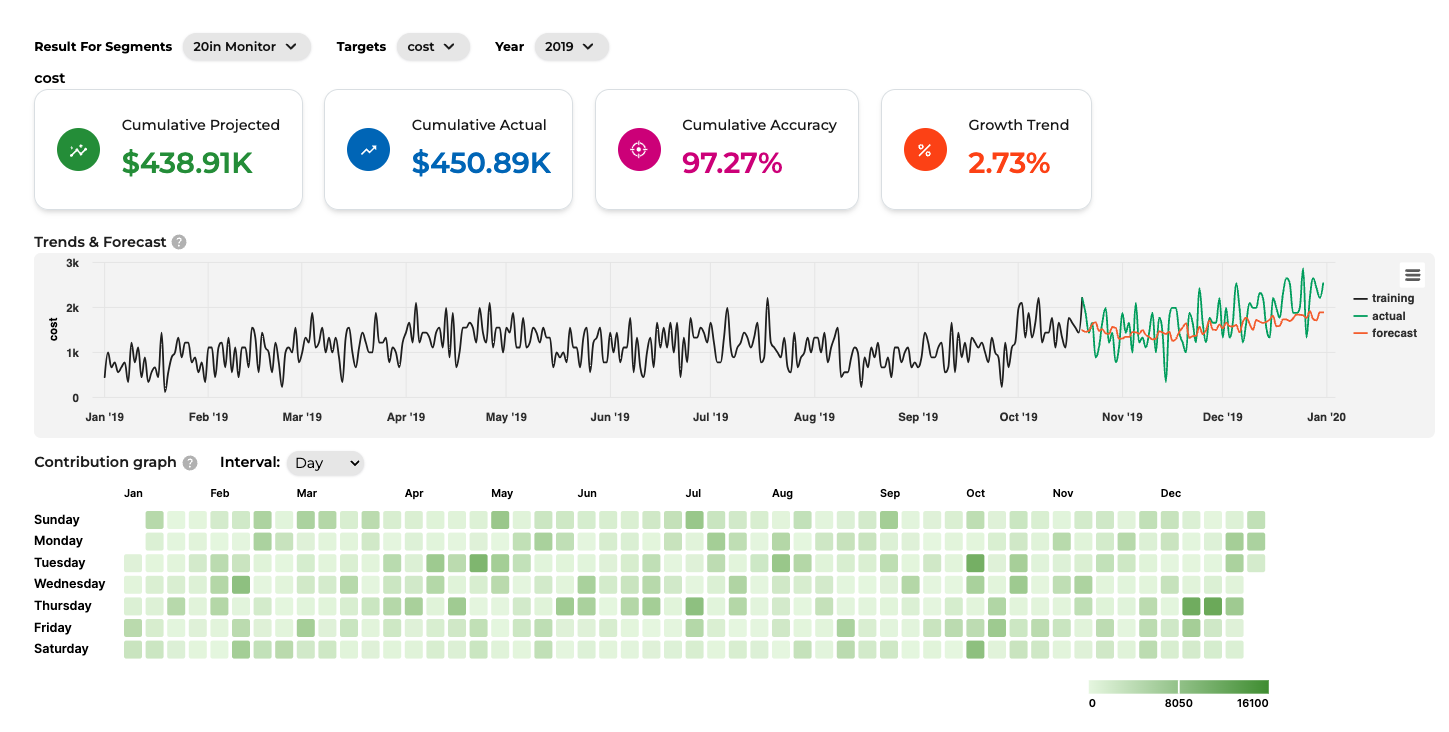Click the blue Cumulative Actual trend icon
The image size is (1449, 732).
368,150
